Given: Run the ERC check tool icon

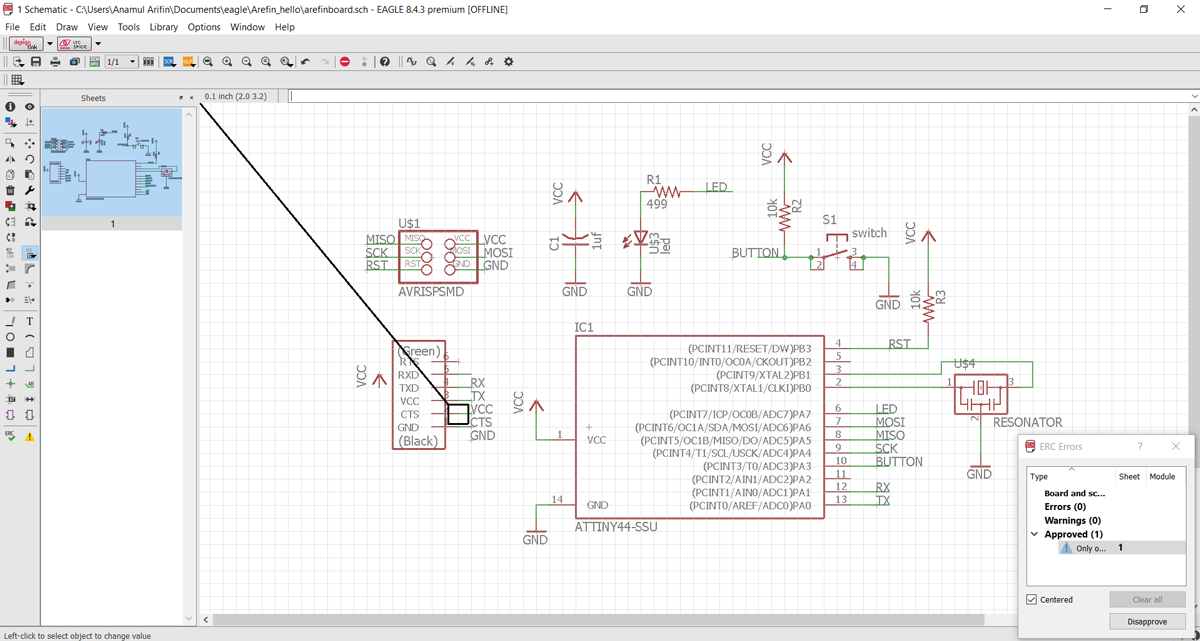Looking at the screenshot, I should 10,436.
